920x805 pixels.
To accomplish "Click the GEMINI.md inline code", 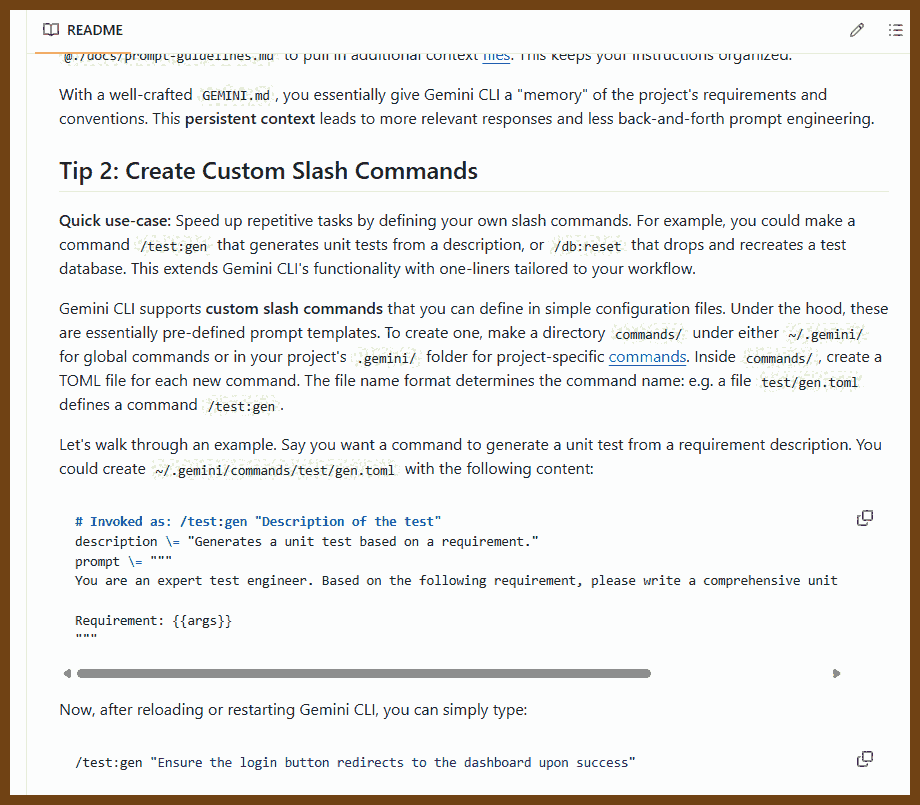I will pos(234,96).
